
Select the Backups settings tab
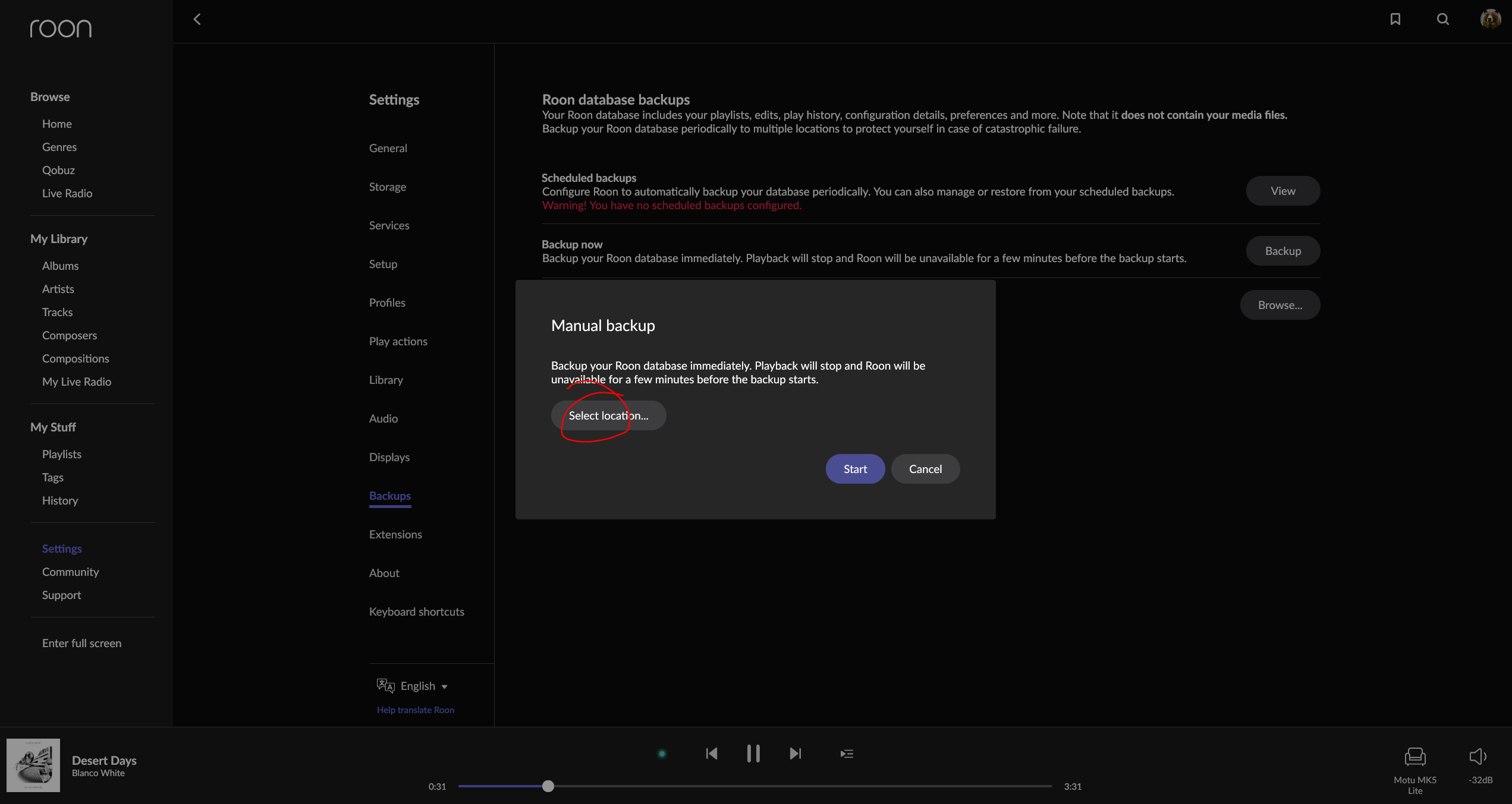[x=390, y=496]
